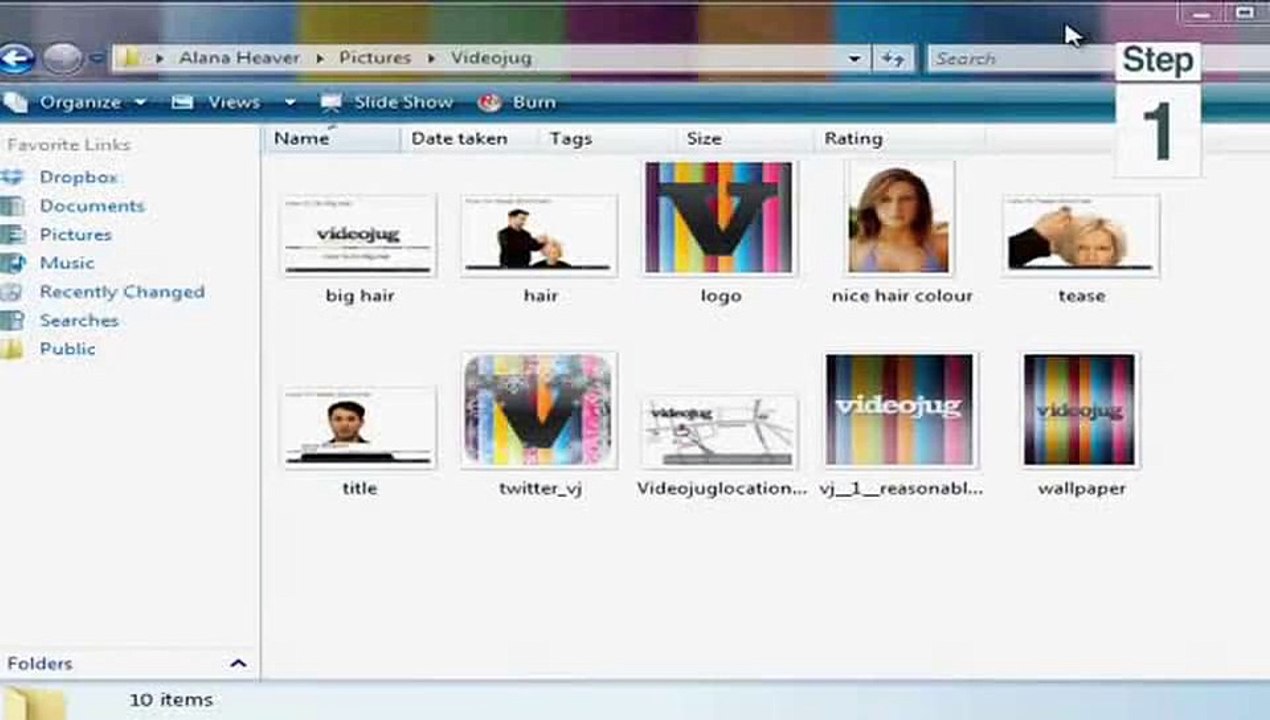
Task: Click the Documents sidebar icon
Action: pos(11,206)
